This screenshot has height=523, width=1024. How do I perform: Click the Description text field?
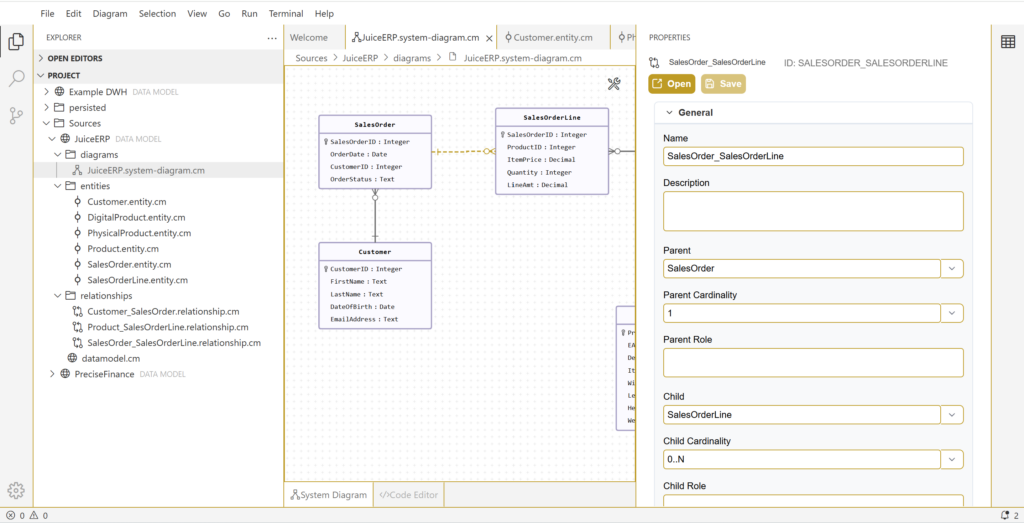tap(812, 211)
